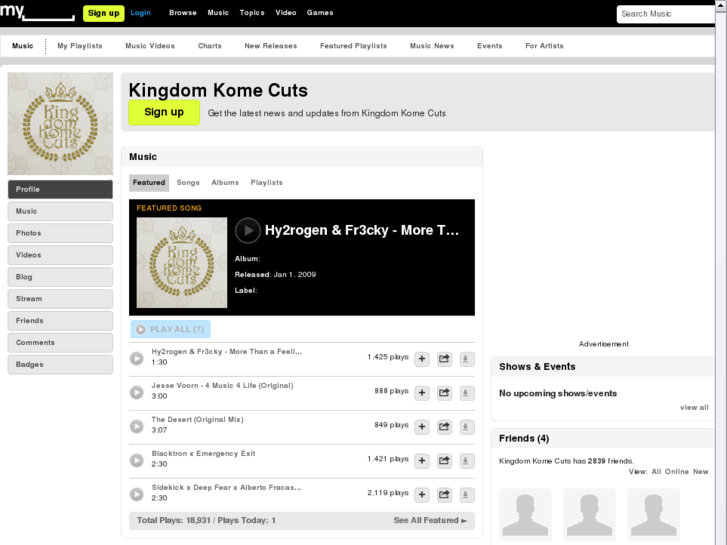Download the Jesse Voorn track
Screen dimensions: 727x545
(466, 393)
